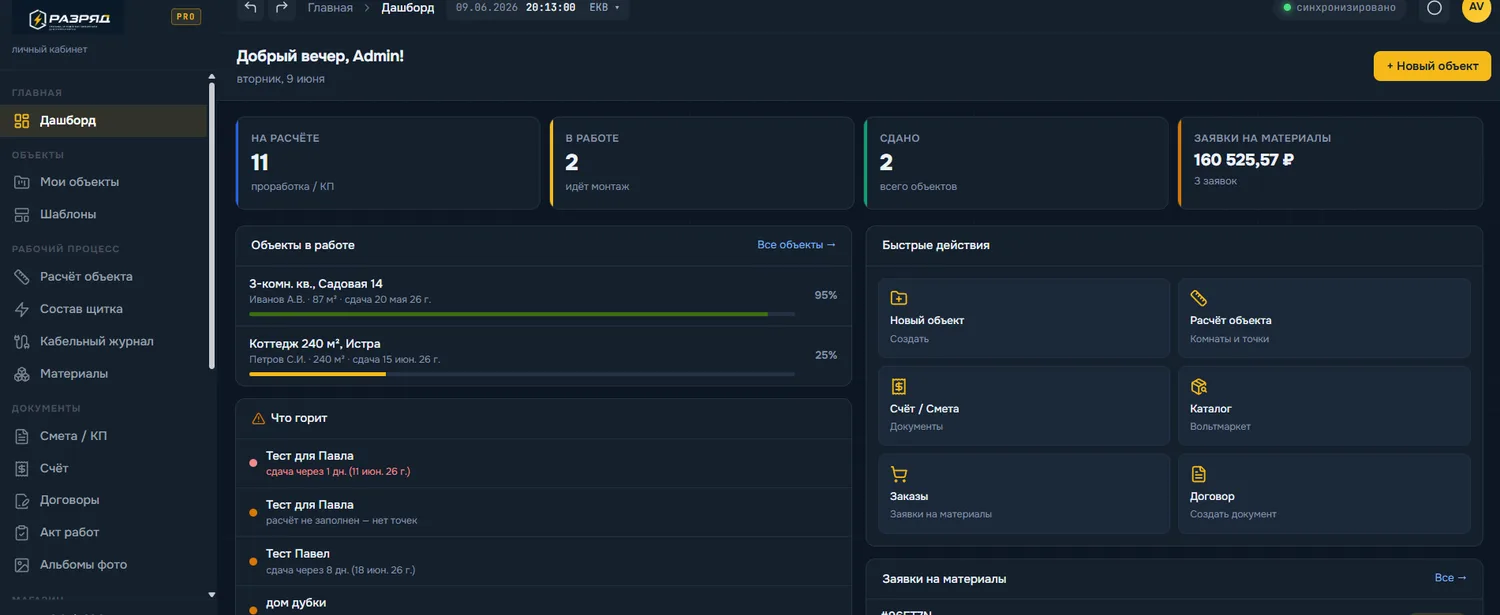The image size is (1500, 615).
Task: Open the Новый объект quick action tile
Action: tap(1024, 318)
